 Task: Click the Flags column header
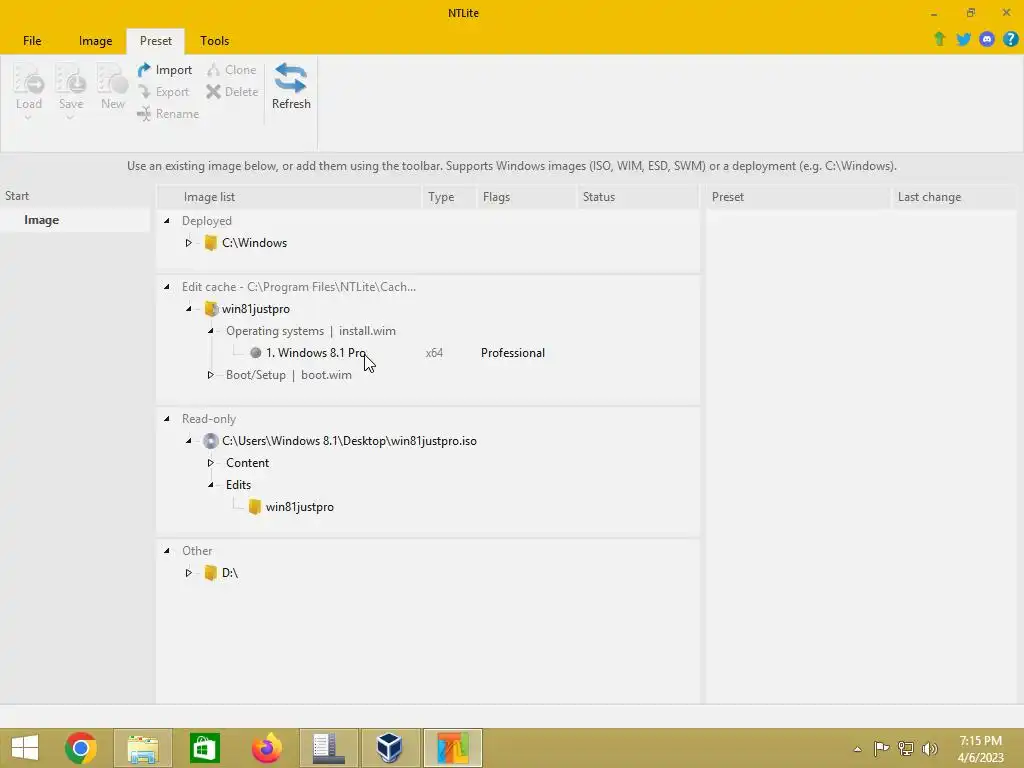(x=526, y=197)
